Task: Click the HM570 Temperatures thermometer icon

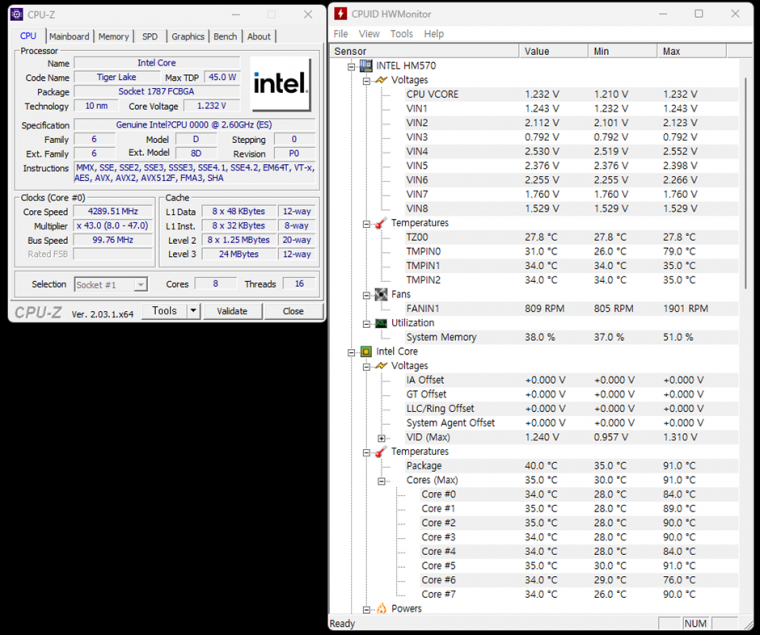Action: [381, 223]
